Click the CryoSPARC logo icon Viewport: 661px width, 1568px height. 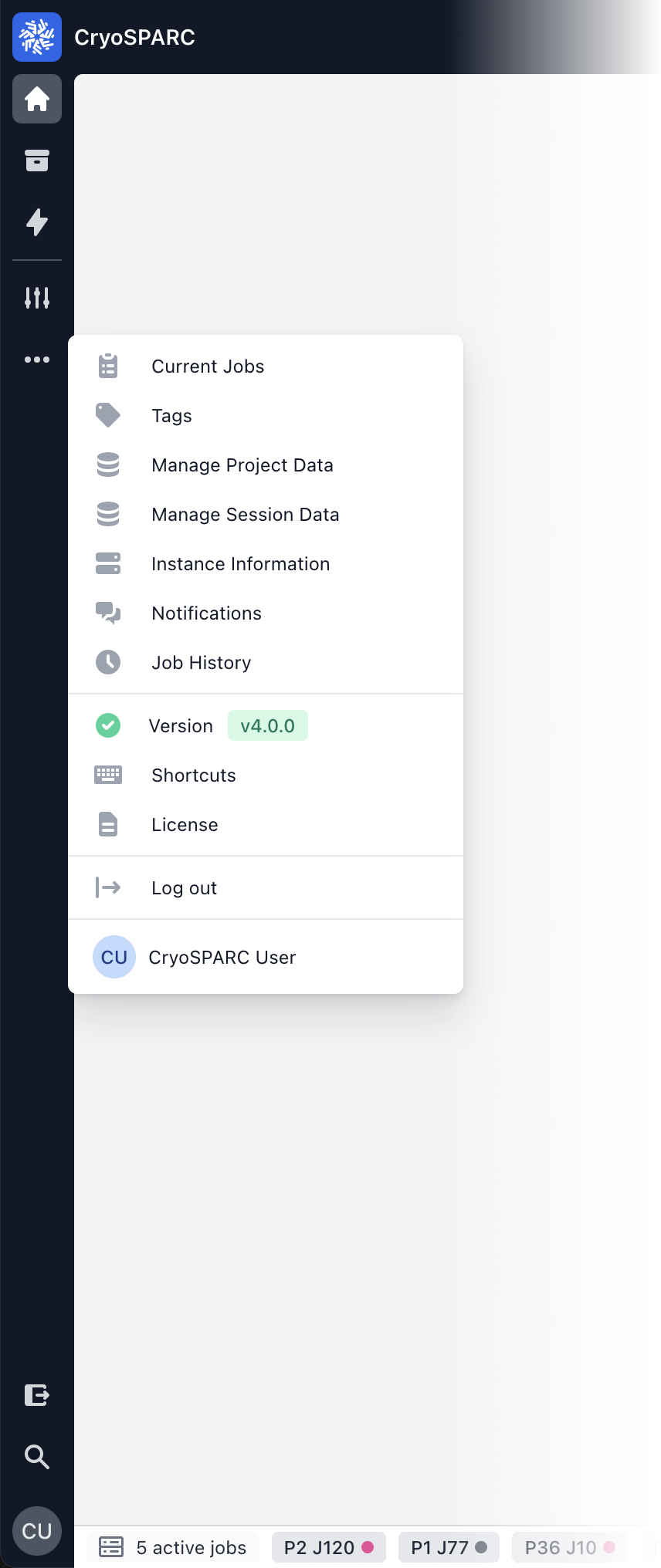[37, 37]
